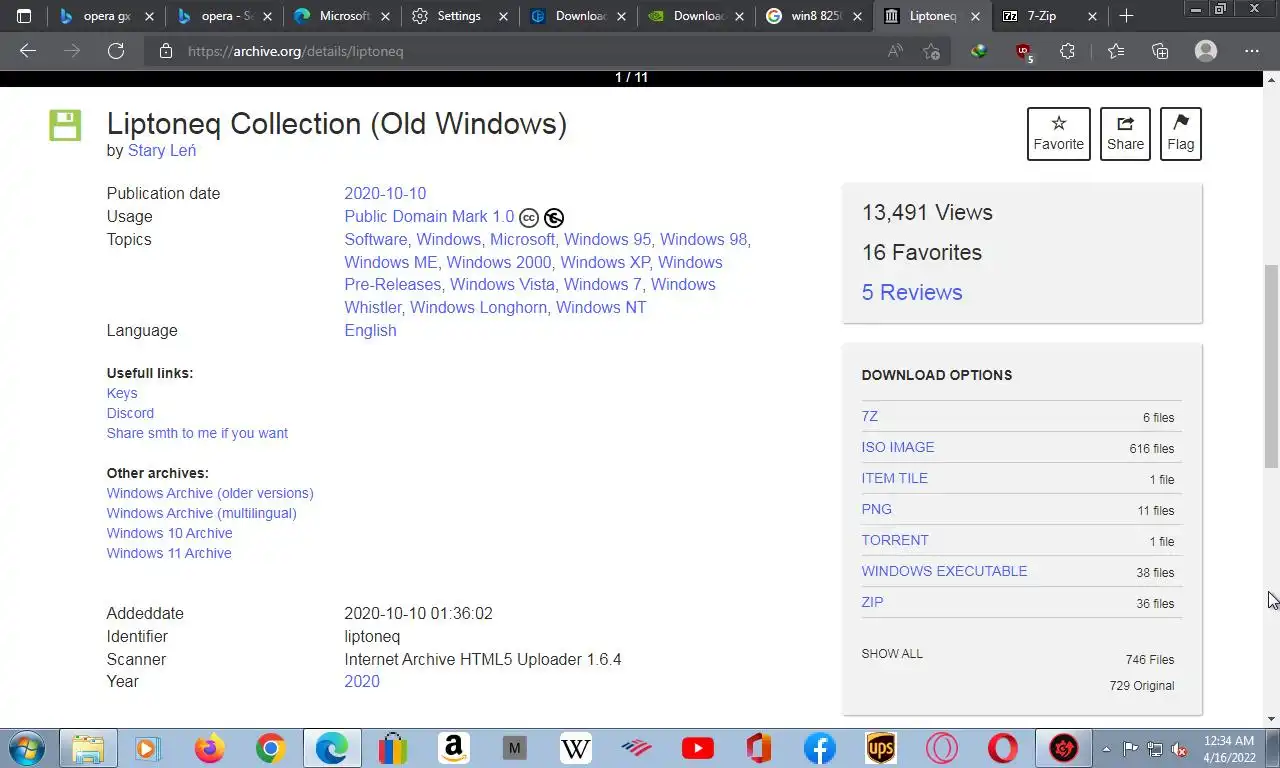Open the profile avatar icon
1280x768 pixels.
1206,51
